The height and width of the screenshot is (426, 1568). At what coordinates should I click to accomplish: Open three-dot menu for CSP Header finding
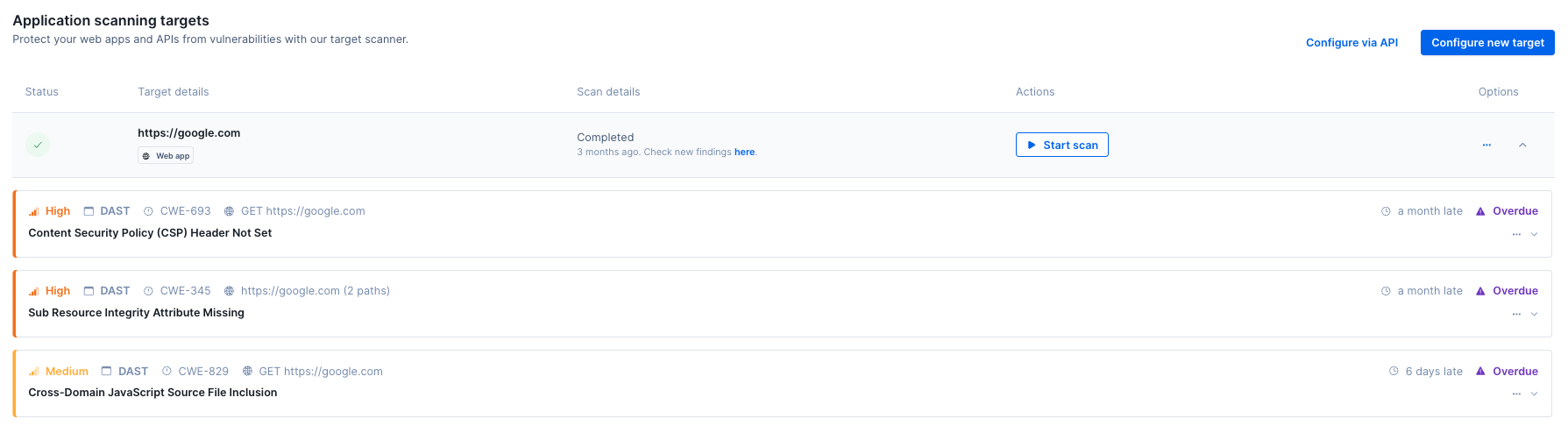point(1516,235)
